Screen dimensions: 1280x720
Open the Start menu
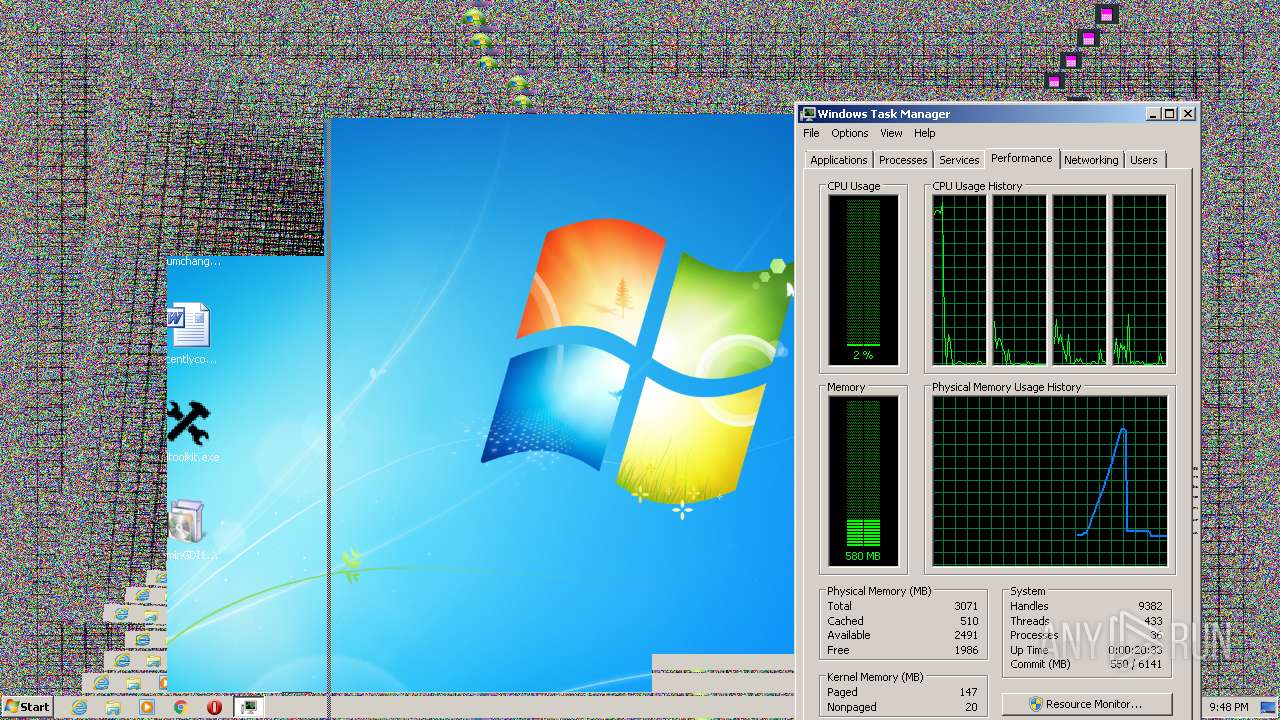(x=27, y=707)
